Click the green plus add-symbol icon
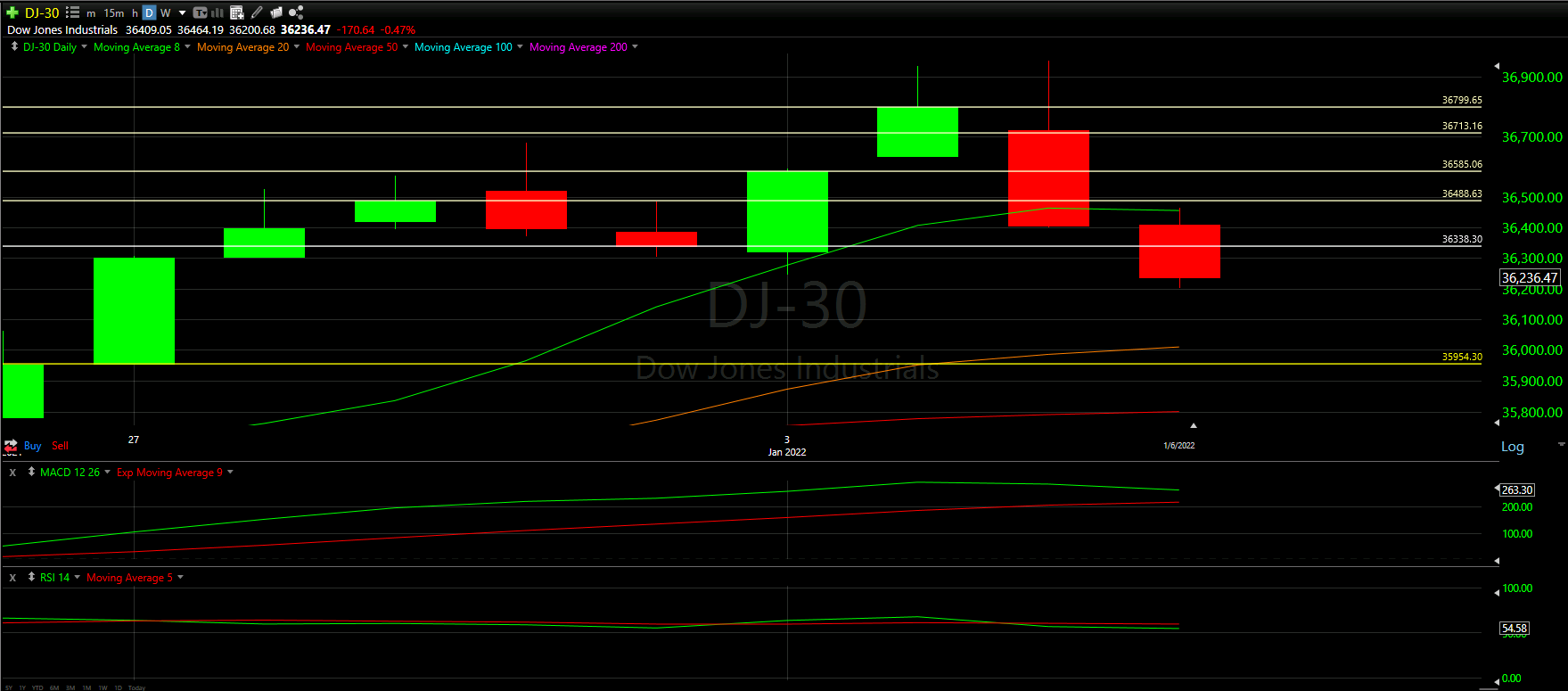 [12, 12]
